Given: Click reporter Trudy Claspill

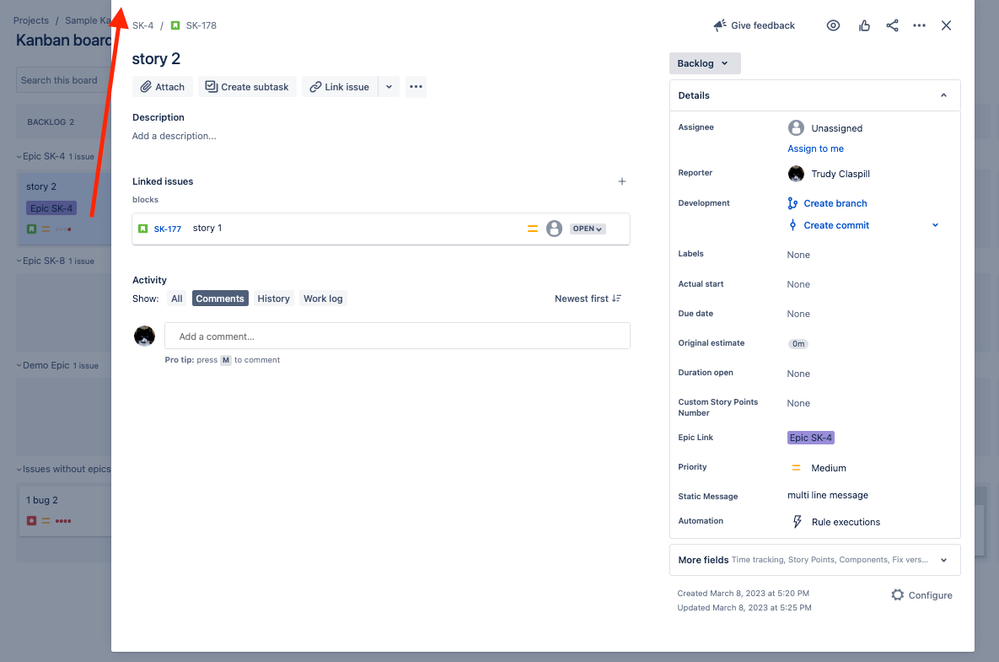Looking at the screenshot, I should tap(829, 173).
